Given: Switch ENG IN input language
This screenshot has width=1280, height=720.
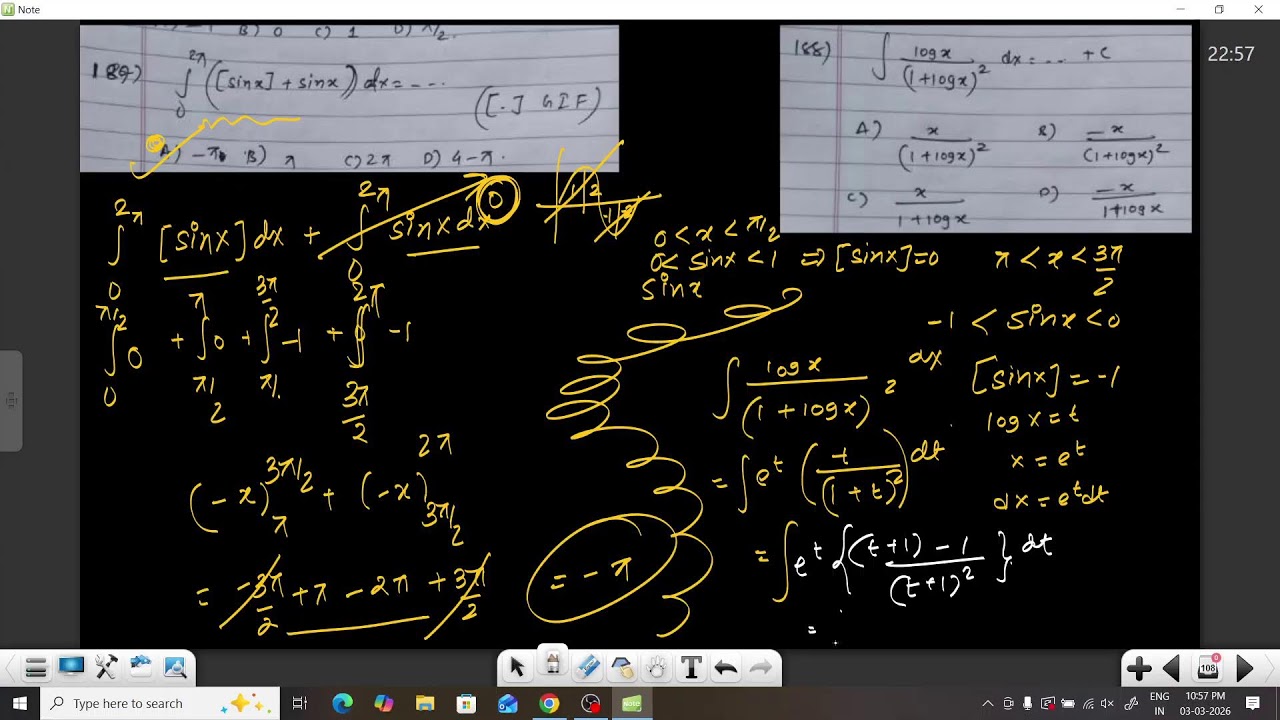Looking at the screenshot, I should coord(1160,703).
